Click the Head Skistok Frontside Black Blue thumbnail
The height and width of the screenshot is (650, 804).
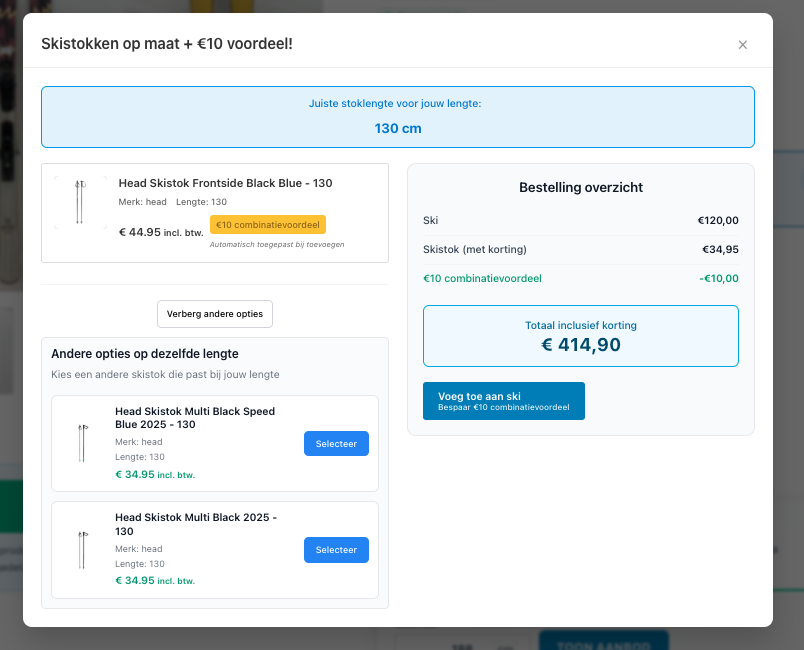point(81,202)
